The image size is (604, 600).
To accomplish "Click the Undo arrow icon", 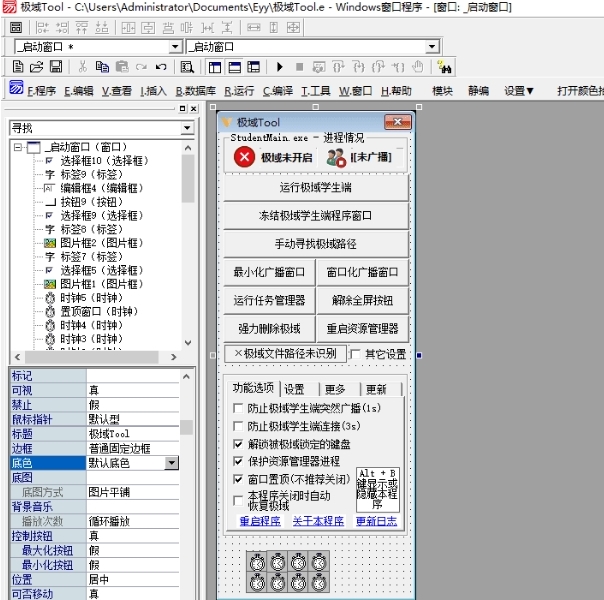I will pyautogui.click(x=161, y=67).
